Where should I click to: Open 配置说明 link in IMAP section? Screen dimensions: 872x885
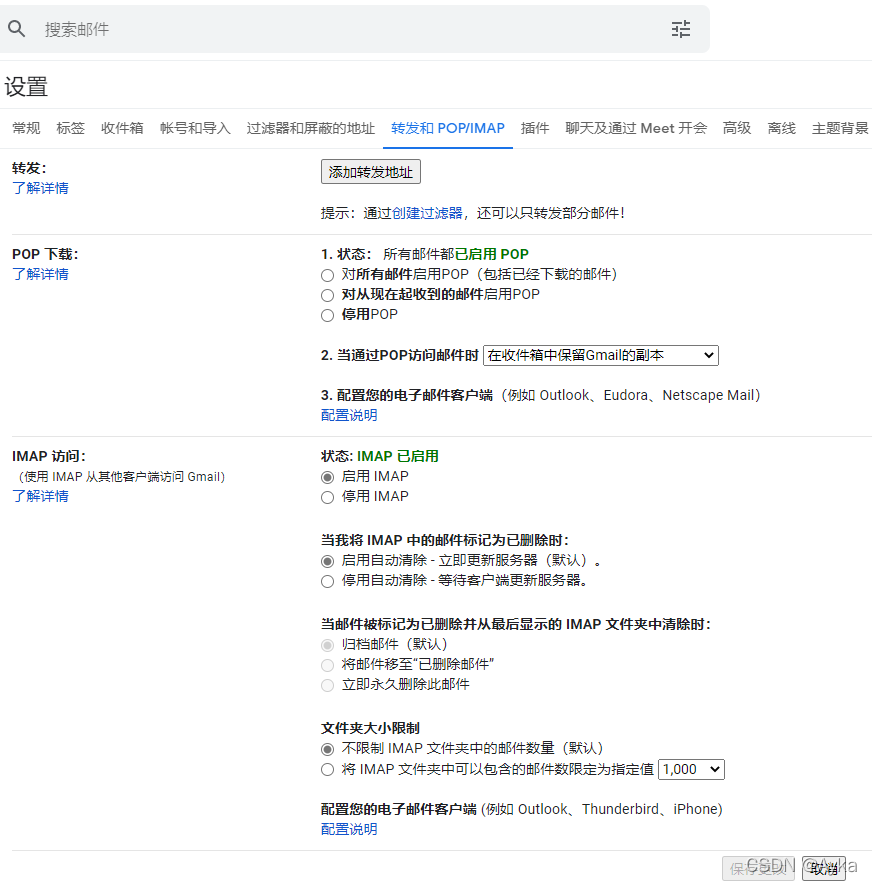tap(349, 829)
